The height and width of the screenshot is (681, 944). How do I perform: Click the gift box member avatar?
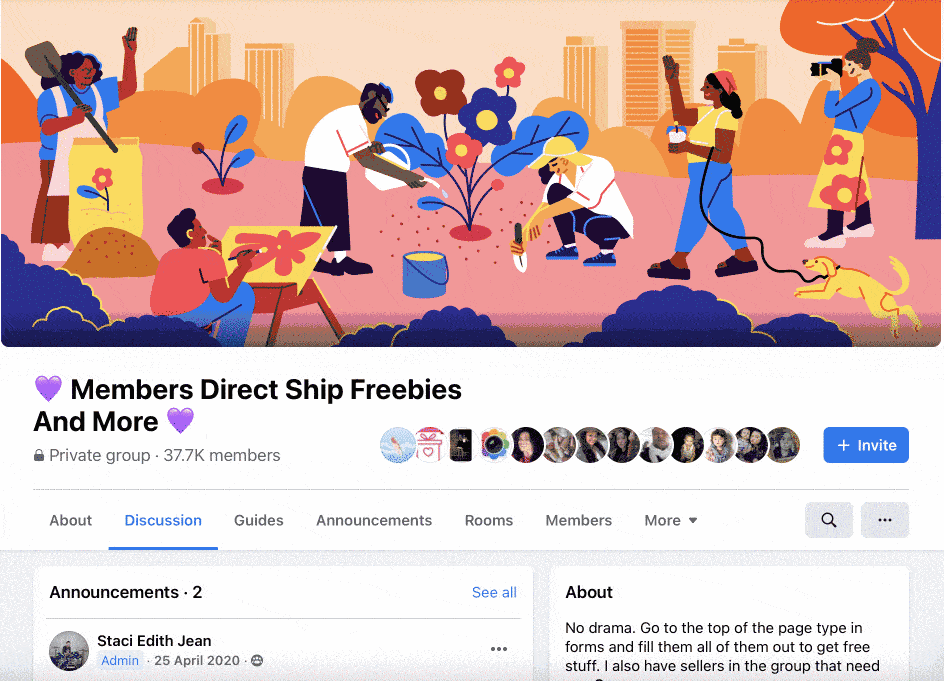[x=430, y=445]
